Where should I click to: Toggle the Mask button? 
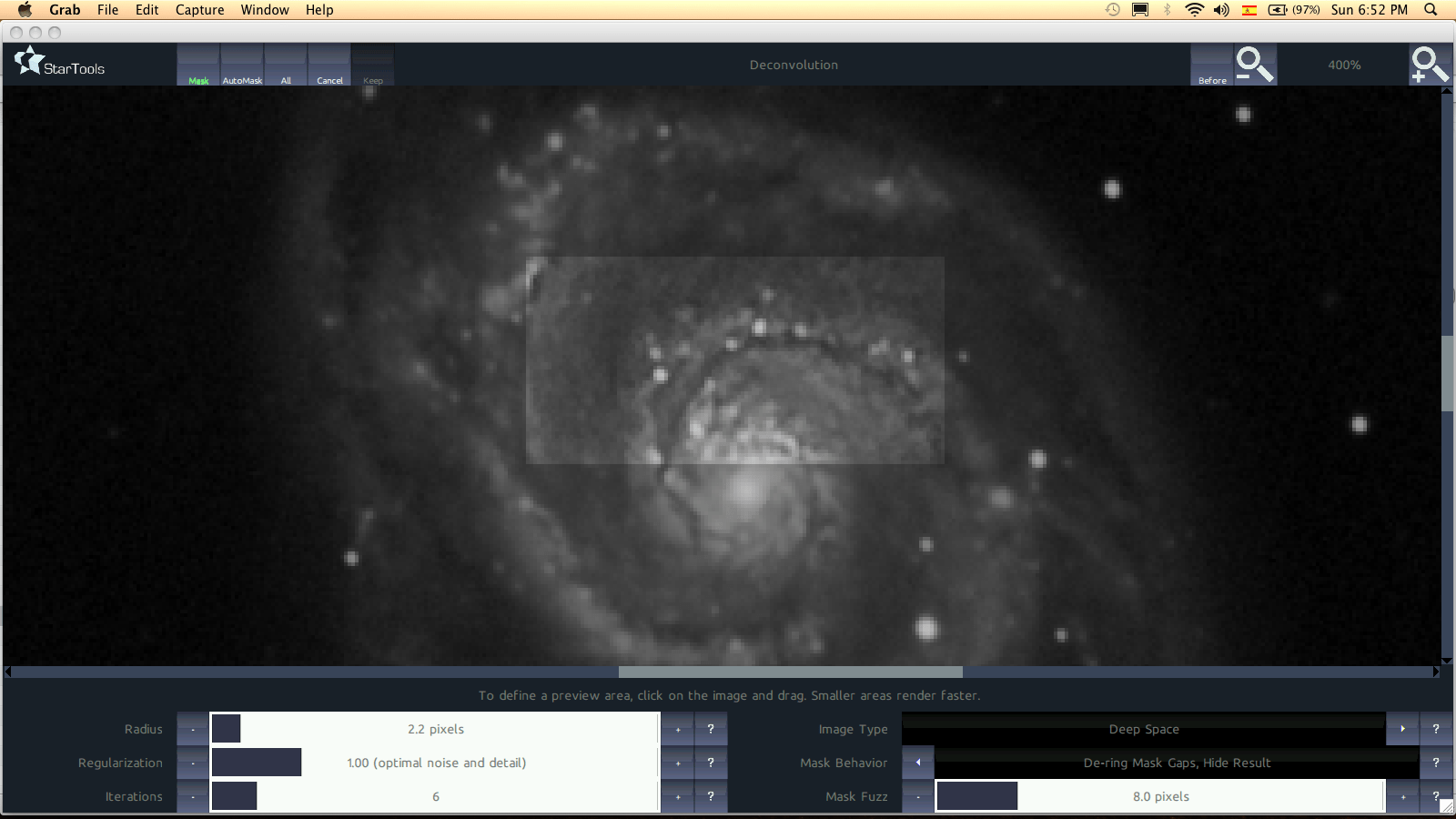coord(198,66)
